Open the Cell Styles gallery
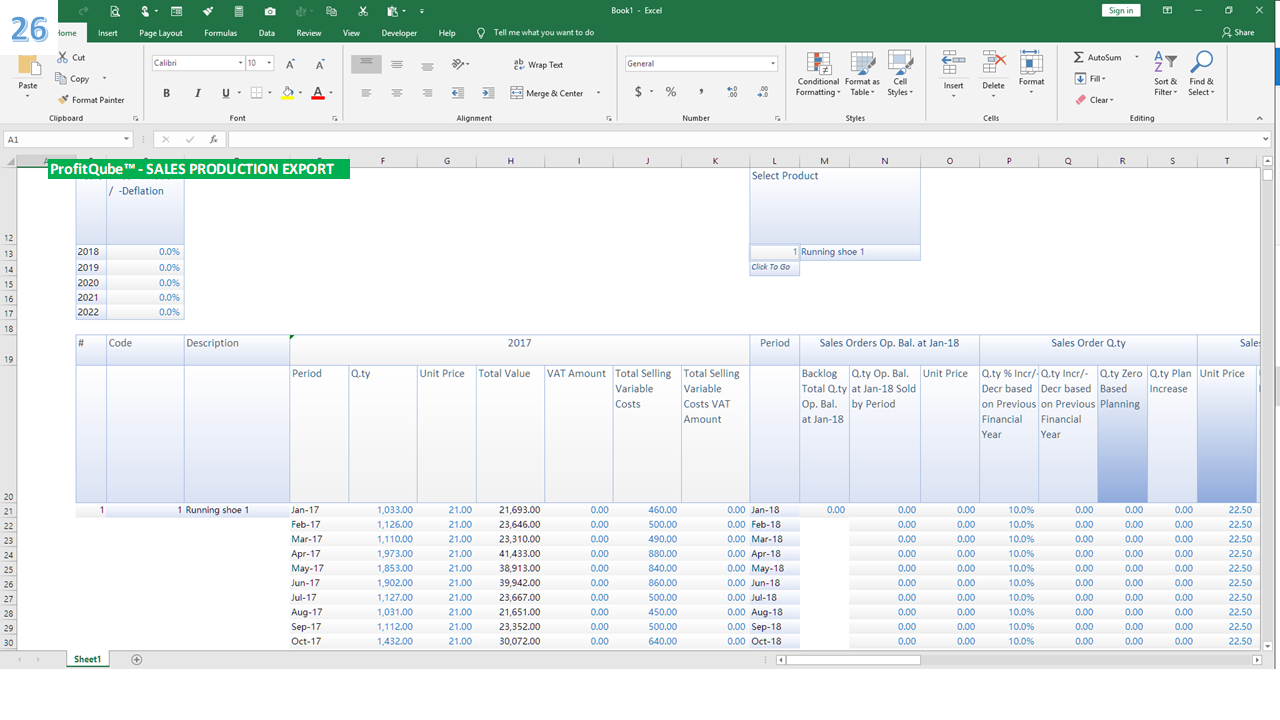The width and height of the screenshot is (1280, 720). [x=900, y=74]
